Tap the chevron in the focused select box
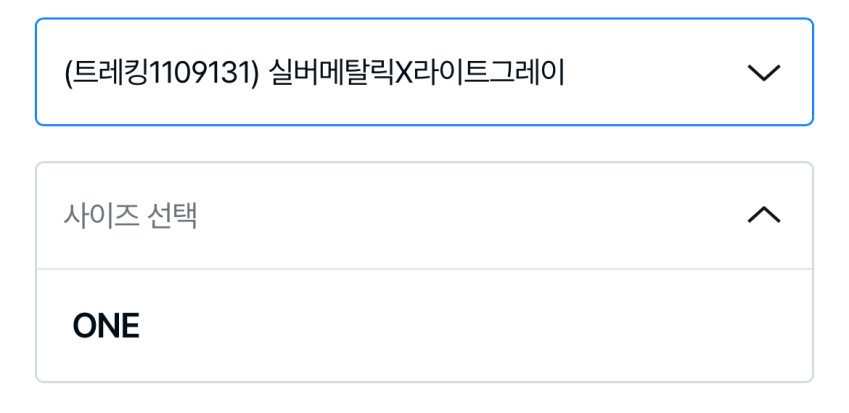Screen dimensions: 849x413 point(763,73)
